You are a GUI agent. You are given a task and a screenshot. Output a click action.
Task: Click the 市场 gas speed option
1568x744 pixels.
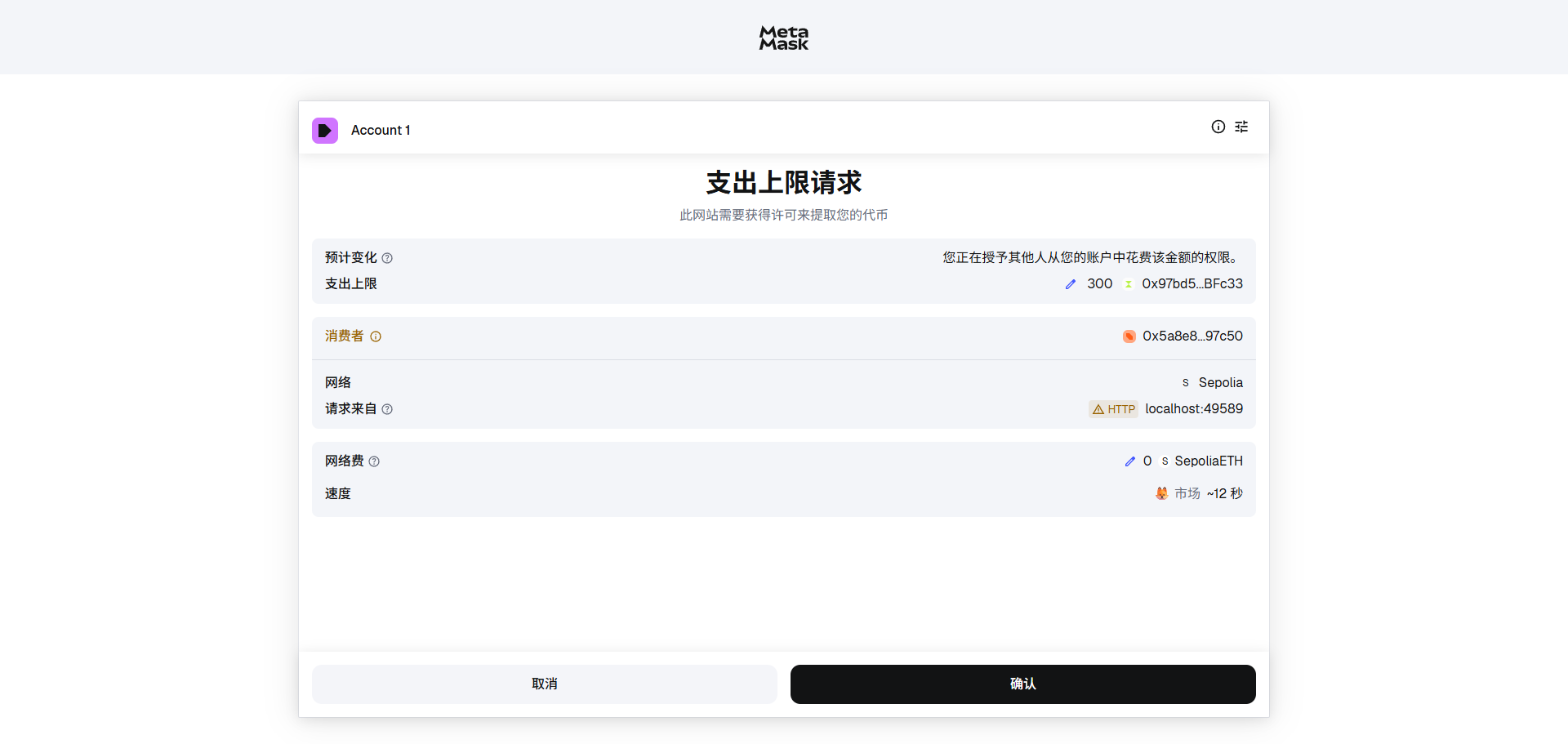point(1187,493)
